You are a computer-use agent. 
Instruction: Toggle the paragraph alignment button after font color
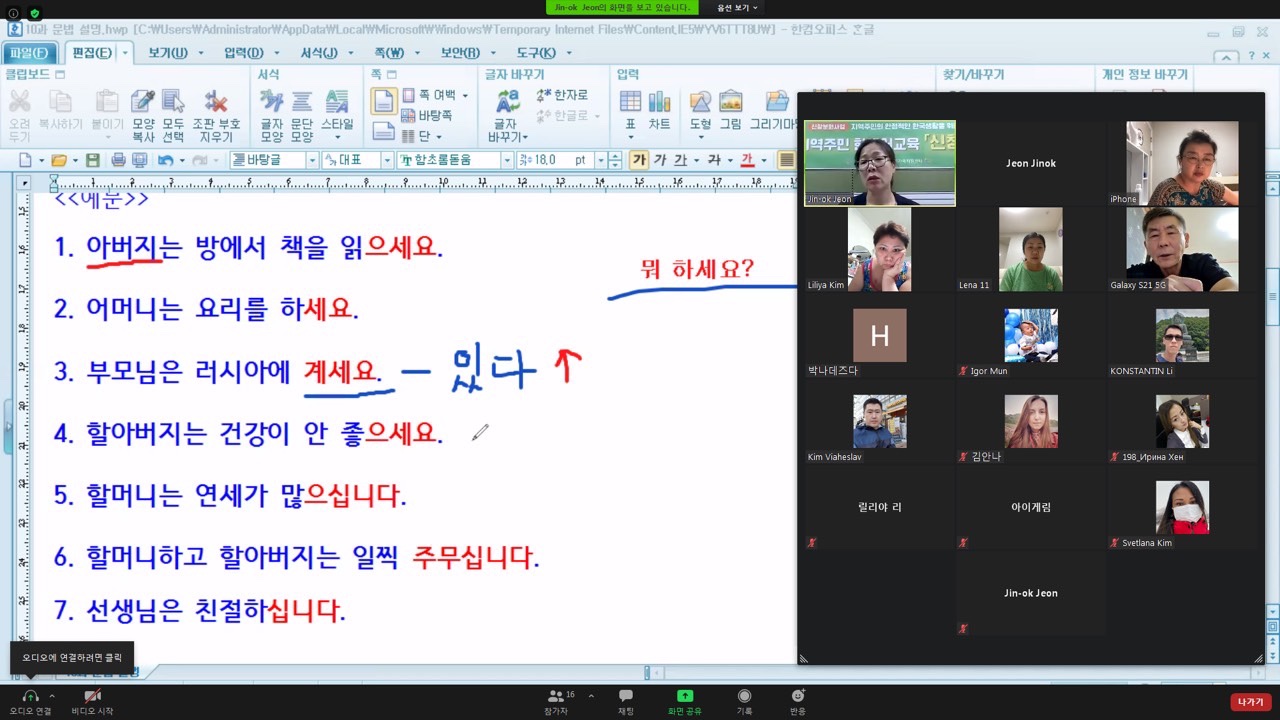click(x=787, y=160)
